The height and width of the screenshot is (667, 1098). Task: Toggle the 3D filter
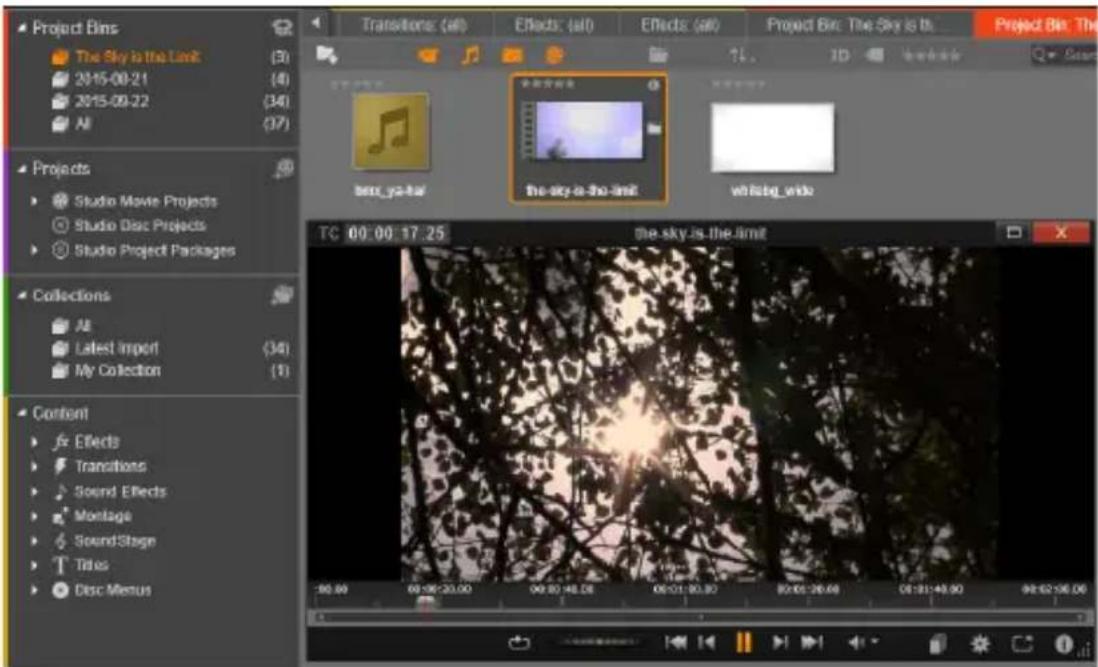click(x=840, y=55)
